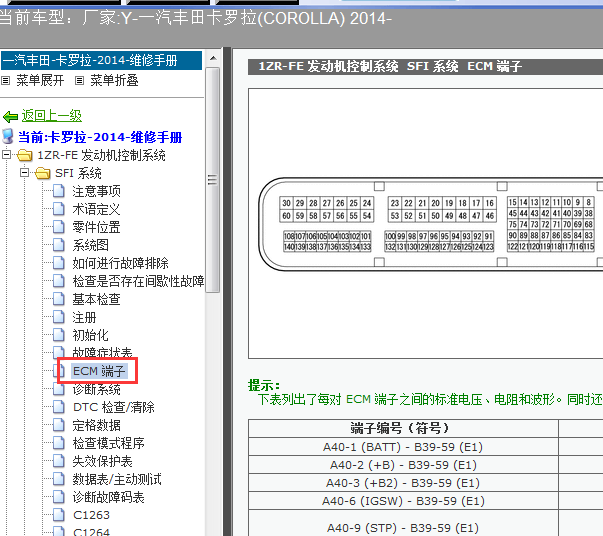Collapse the 1ZR-FE 发动机控制系统 tree node
This screenshot has width=603, height=536.
(6, 155)
